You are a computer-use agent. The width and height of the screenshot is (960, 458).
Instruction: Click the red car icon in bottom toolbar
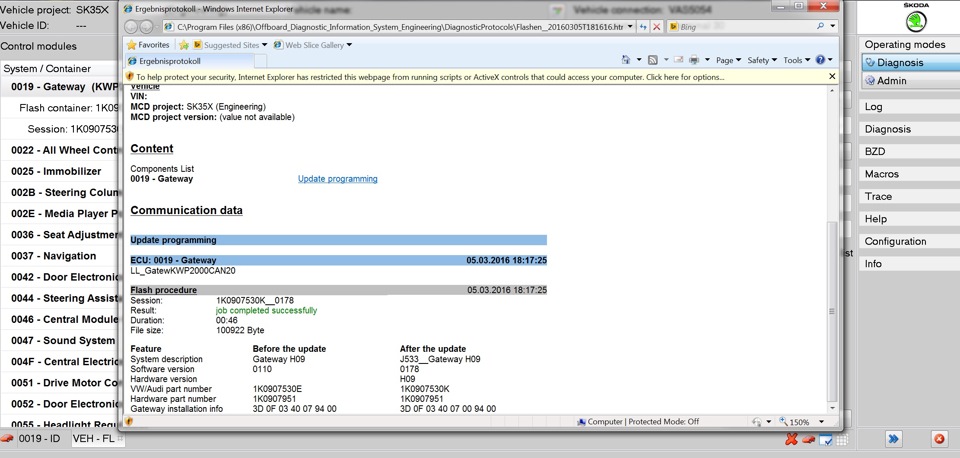click(808, 439)
